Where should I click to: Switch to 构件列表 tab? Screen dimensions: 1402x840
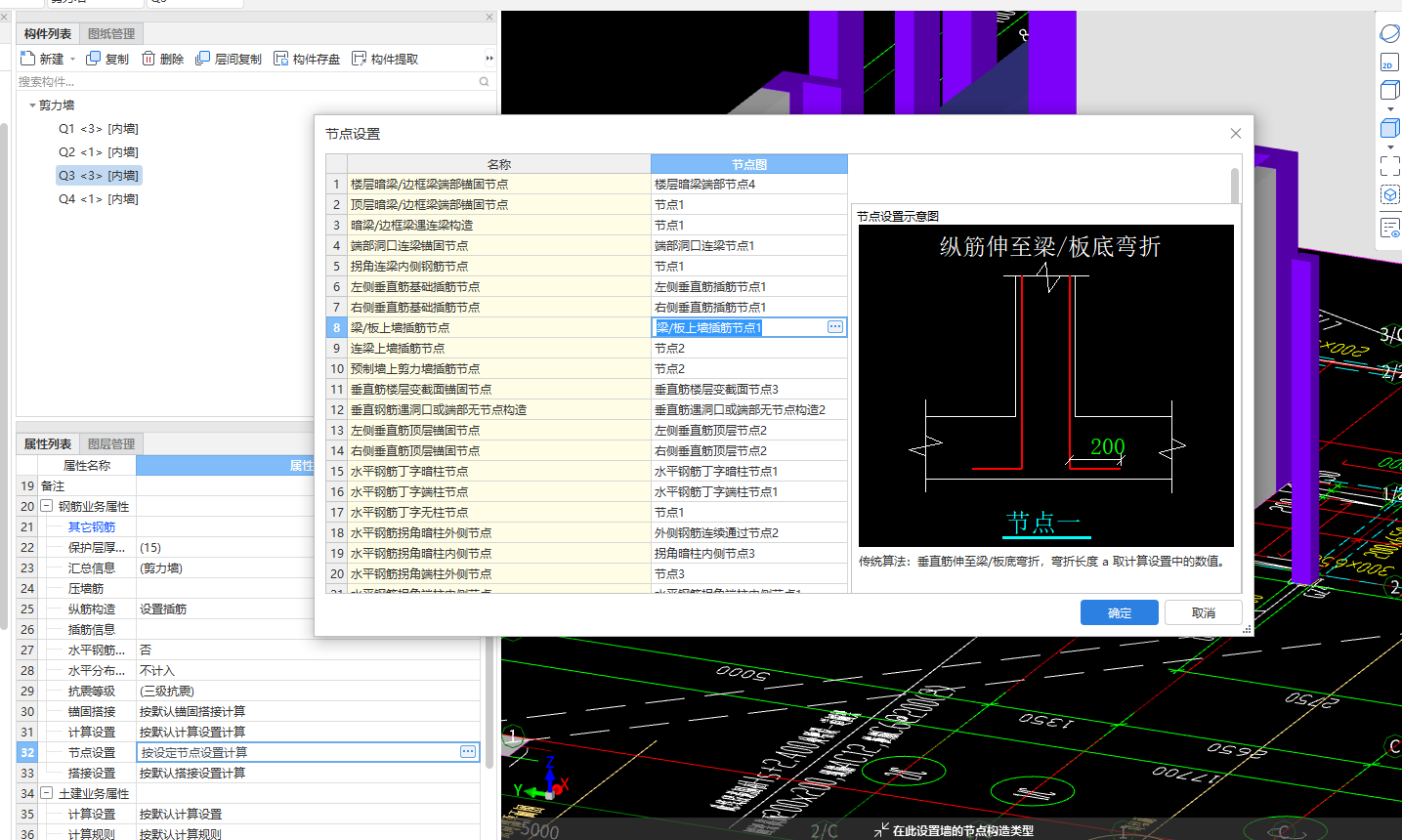tap(48, 34)
